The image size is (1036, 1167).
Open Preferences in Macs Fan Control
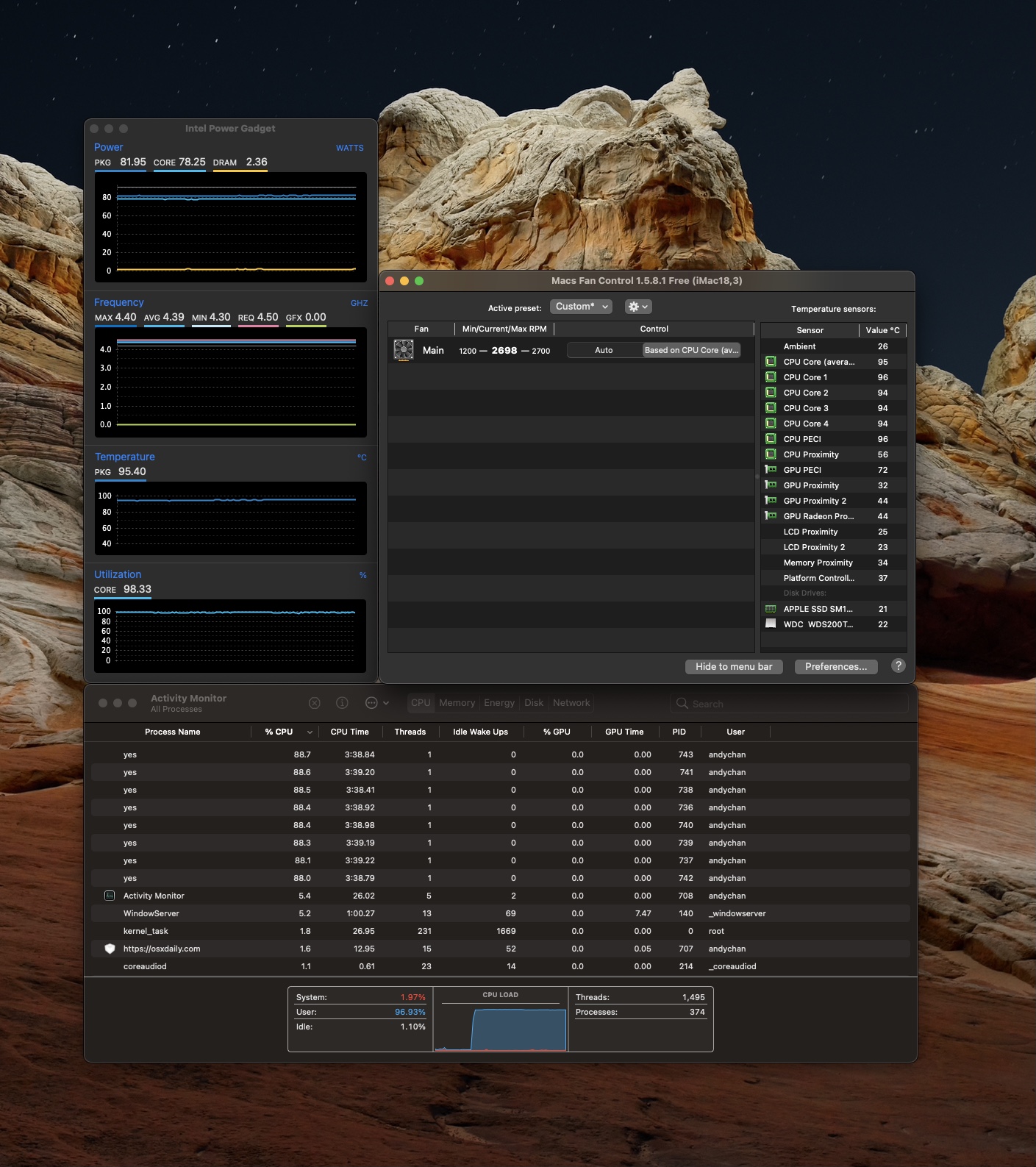[x=835, y=666]
